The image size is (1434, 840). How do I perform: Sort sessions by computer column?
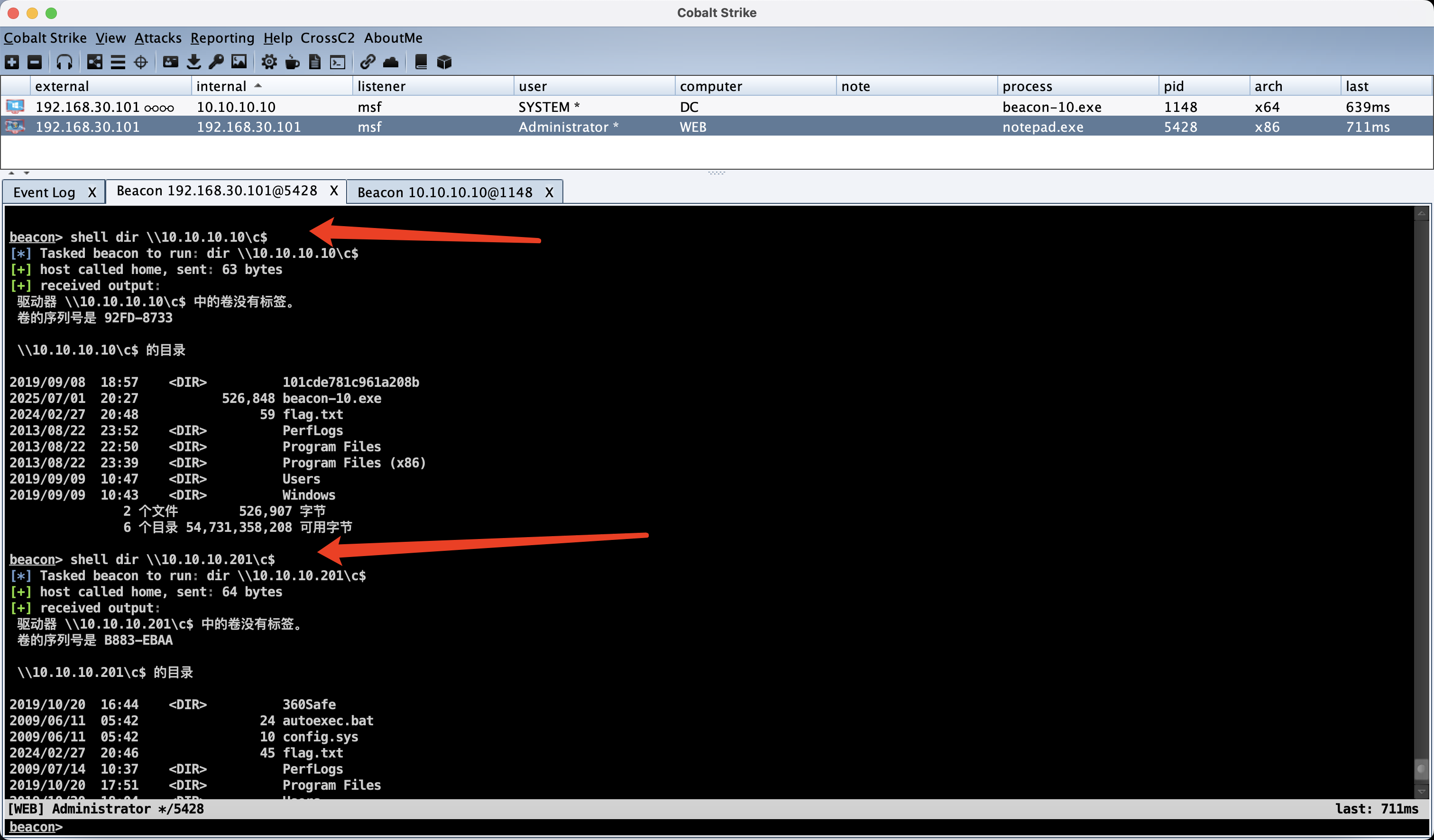(756, 86)
